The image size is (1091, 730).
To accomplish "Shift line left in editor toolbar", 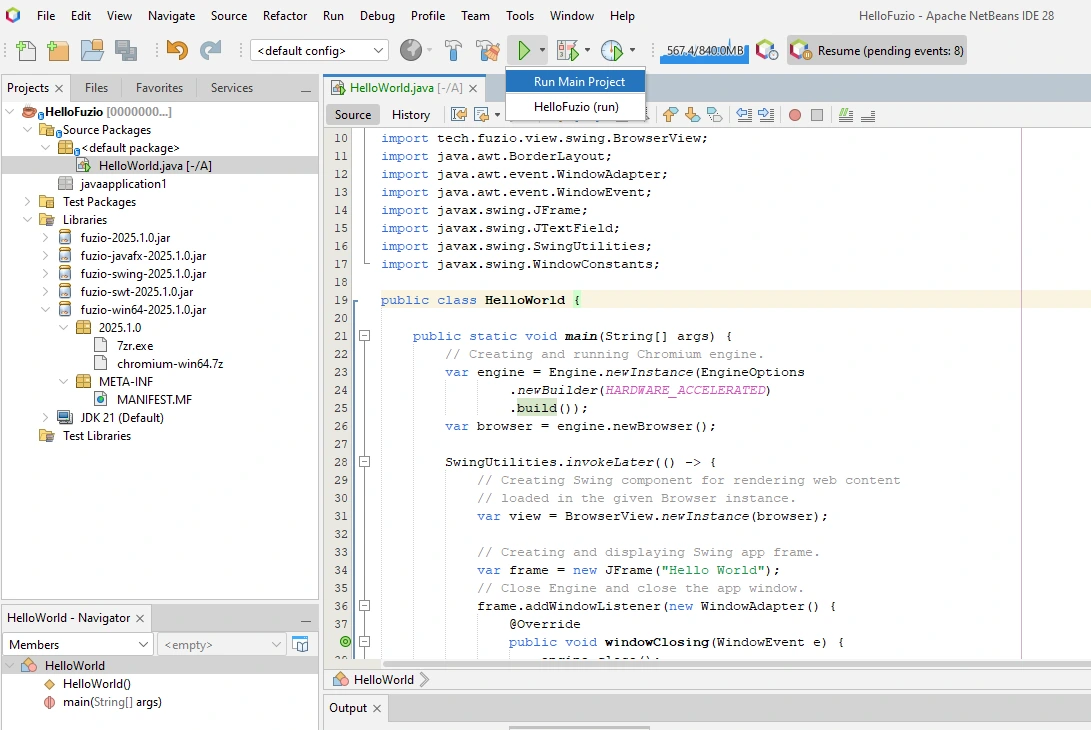I will pyautogui.click(x=744, y=115).
